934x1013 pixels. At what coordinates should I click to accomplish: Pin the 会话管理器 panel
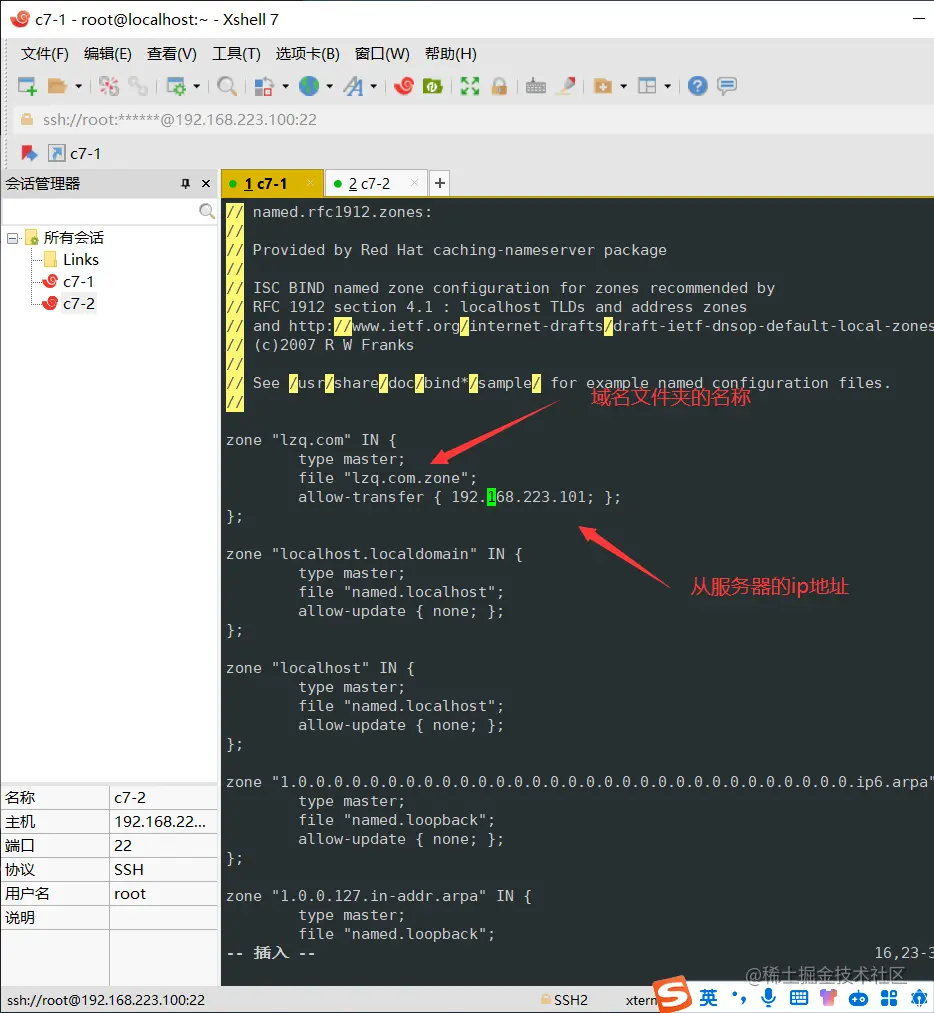point(185,183)
